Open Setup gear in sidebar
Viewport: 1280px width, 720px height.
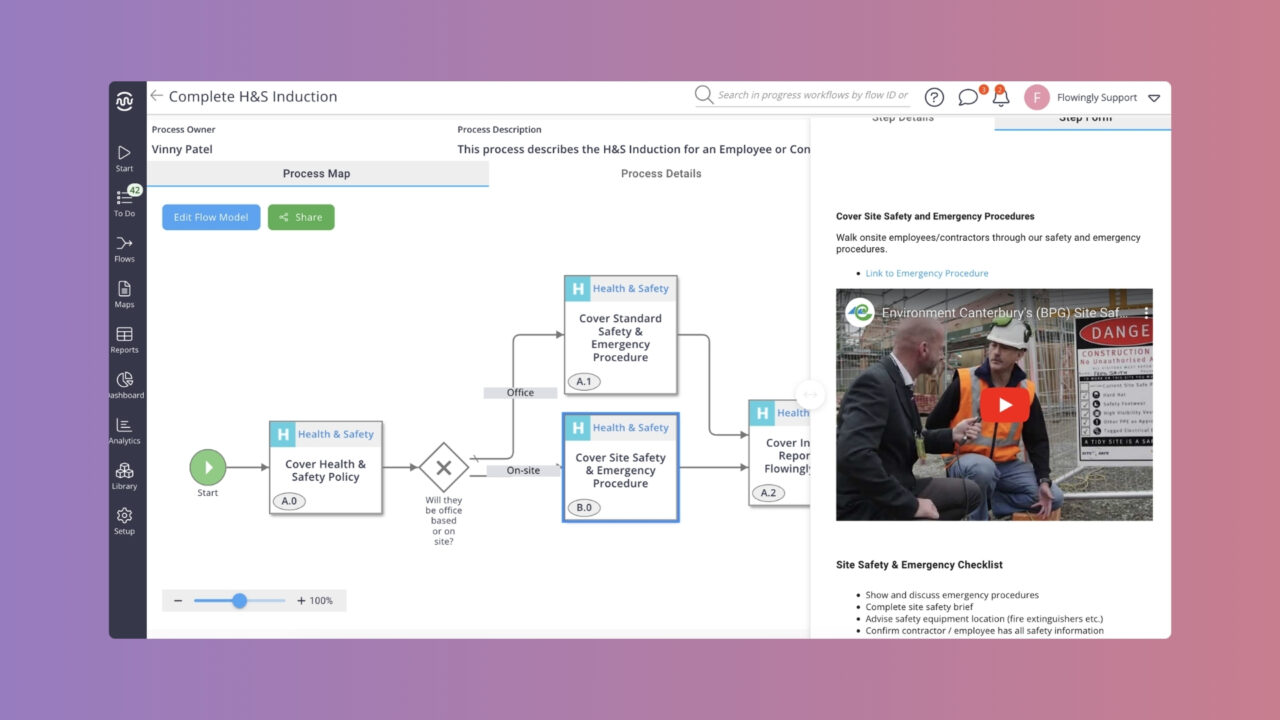coord(124,517)
